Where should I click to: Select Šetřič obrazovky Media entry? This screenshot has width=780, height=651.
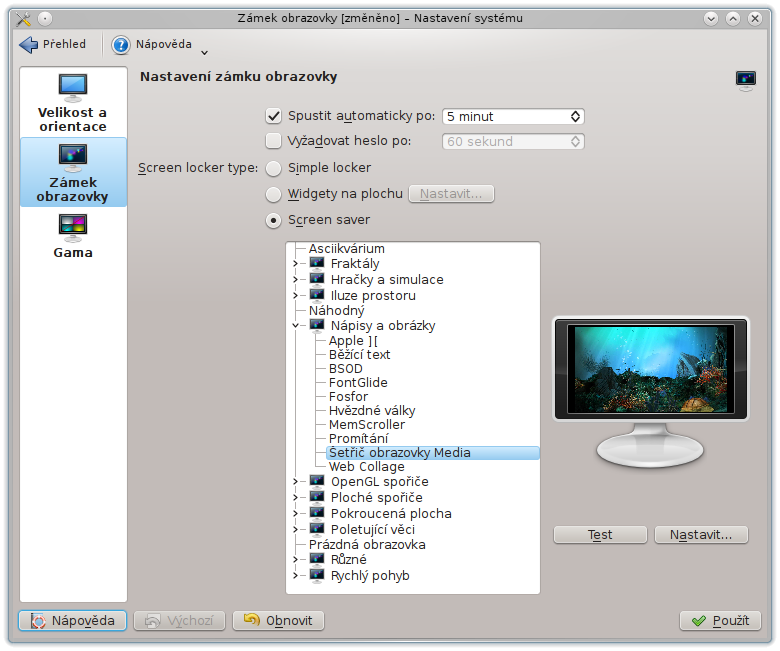tap(432, 453)
